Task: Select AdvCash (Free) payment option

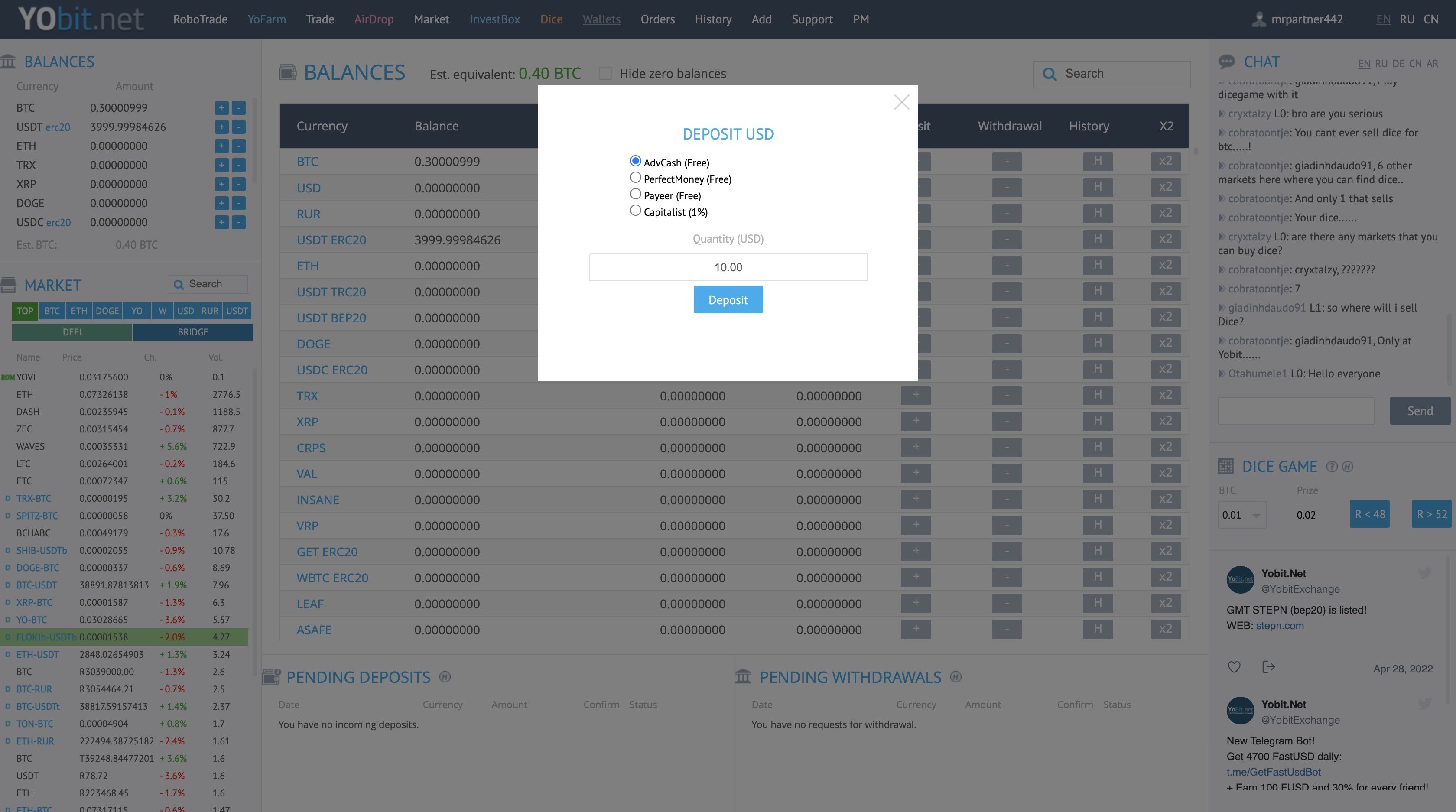Action: [x=635, y=161]
